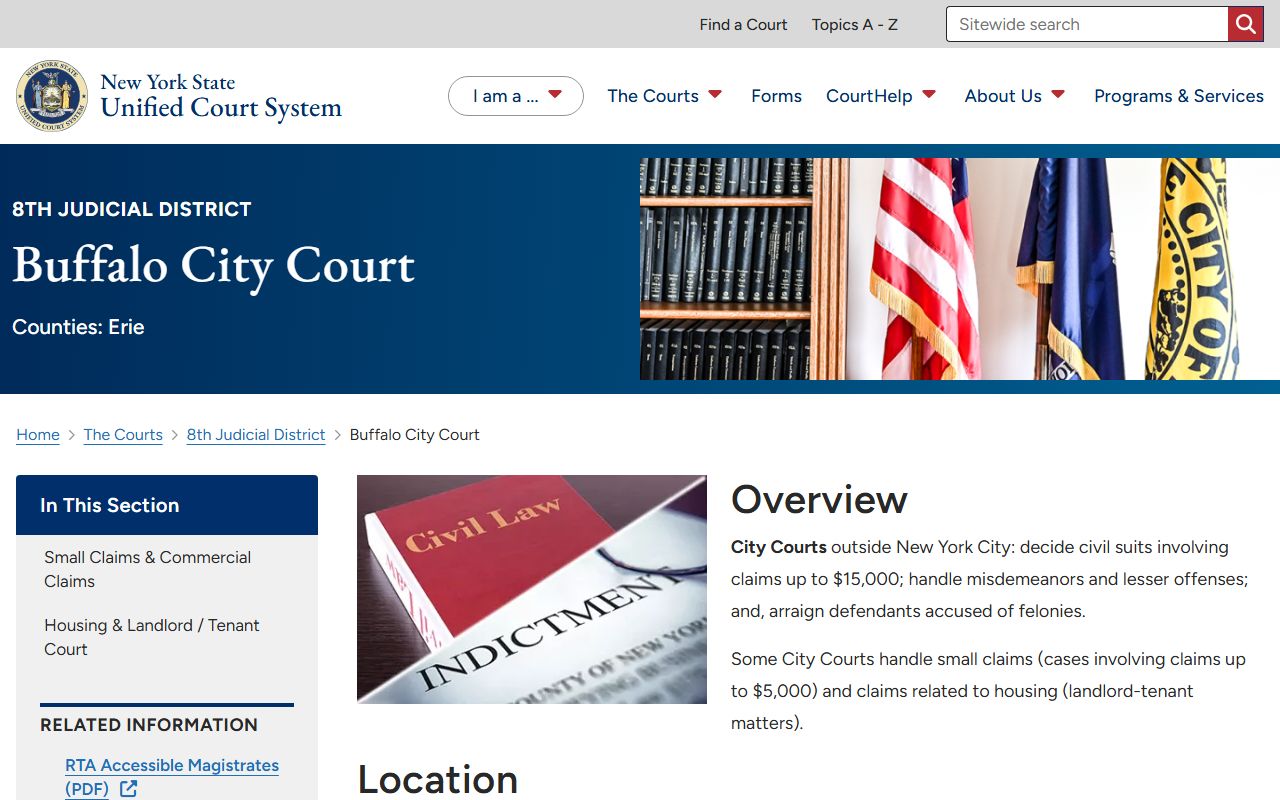Screen dimensions: 1280x800
Task: Open the Forms menu item
Action: 776,96
